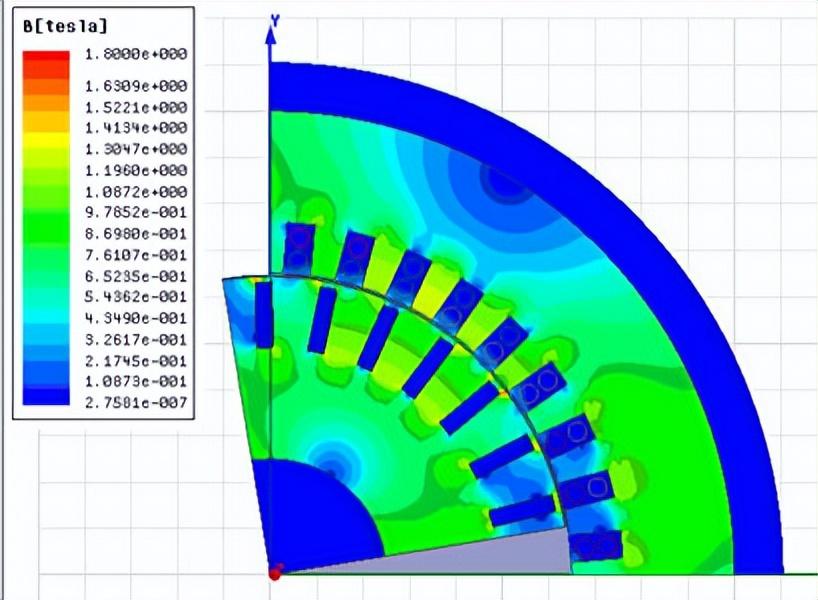The height and width of the screenshot is (600, 818).
Task: Select minimum legend value 2.7581e-007
Action: (136, 402)
